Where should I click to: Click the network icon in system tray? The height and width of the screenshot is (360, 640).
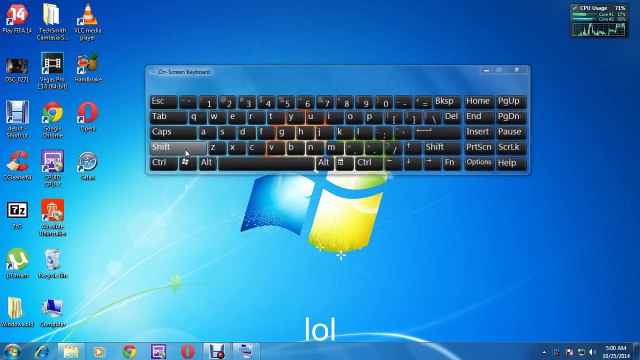pos(581,352)
